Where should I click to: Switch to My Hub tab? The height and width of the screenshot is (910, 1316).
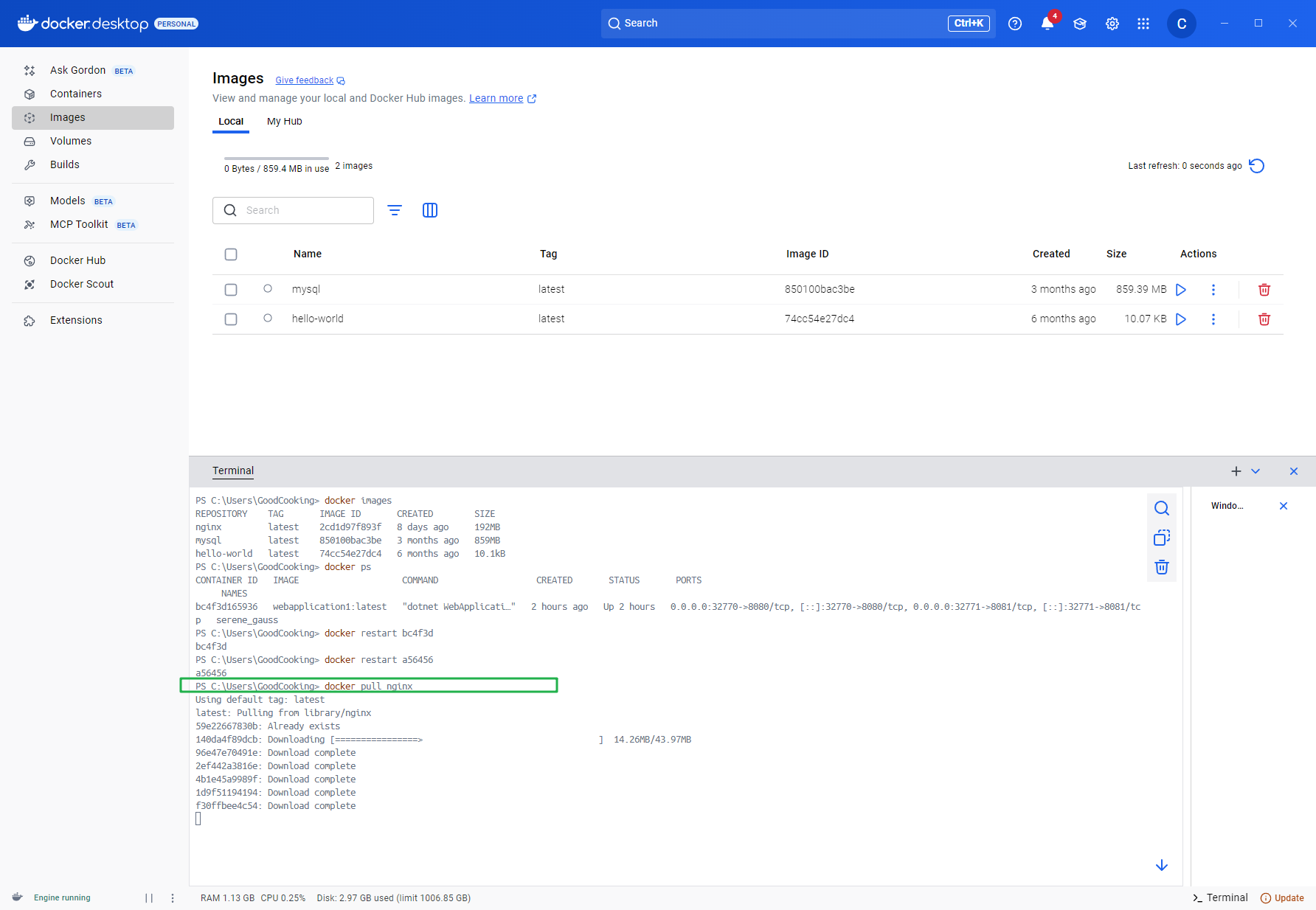(x=285, y=121)
